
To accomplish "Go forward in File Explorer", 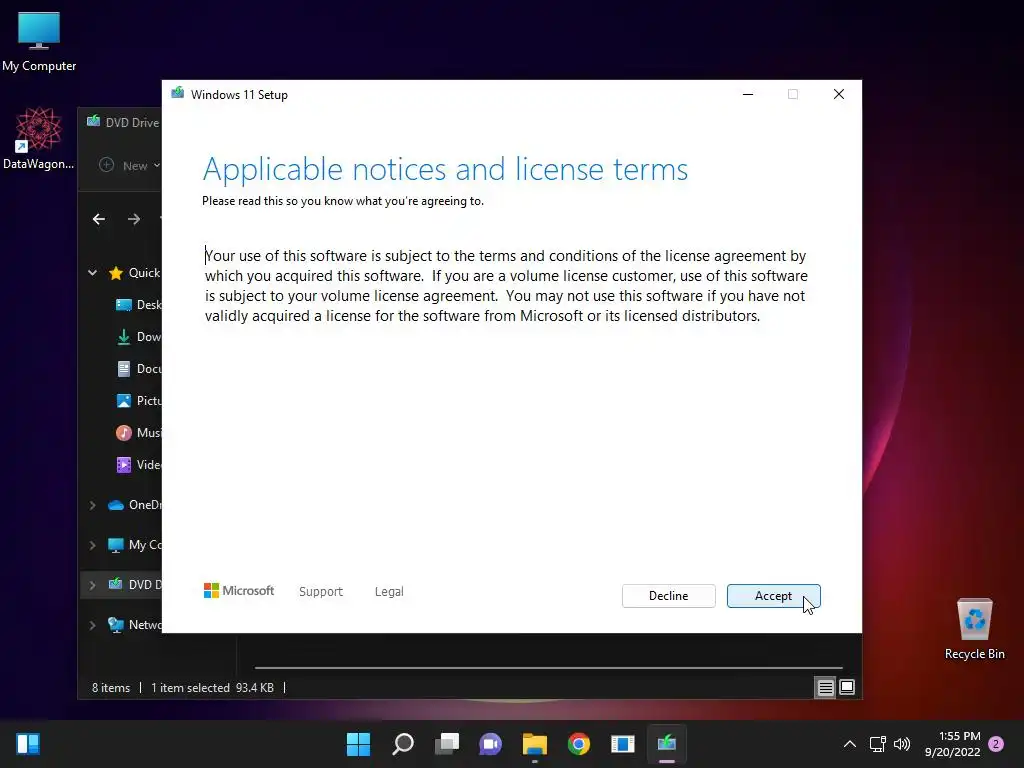I will click(x=134, y=219).
